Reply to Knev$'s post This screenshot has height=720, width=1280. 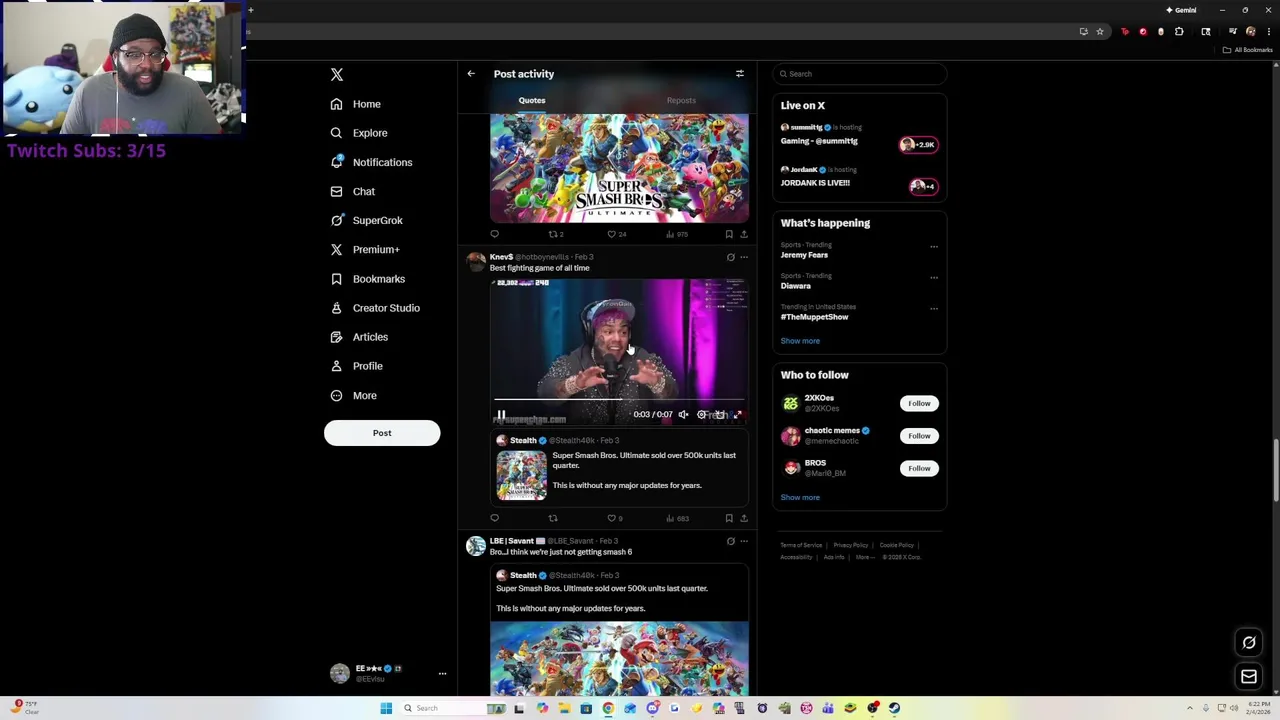pyautogui.click(x=494, y=518)
